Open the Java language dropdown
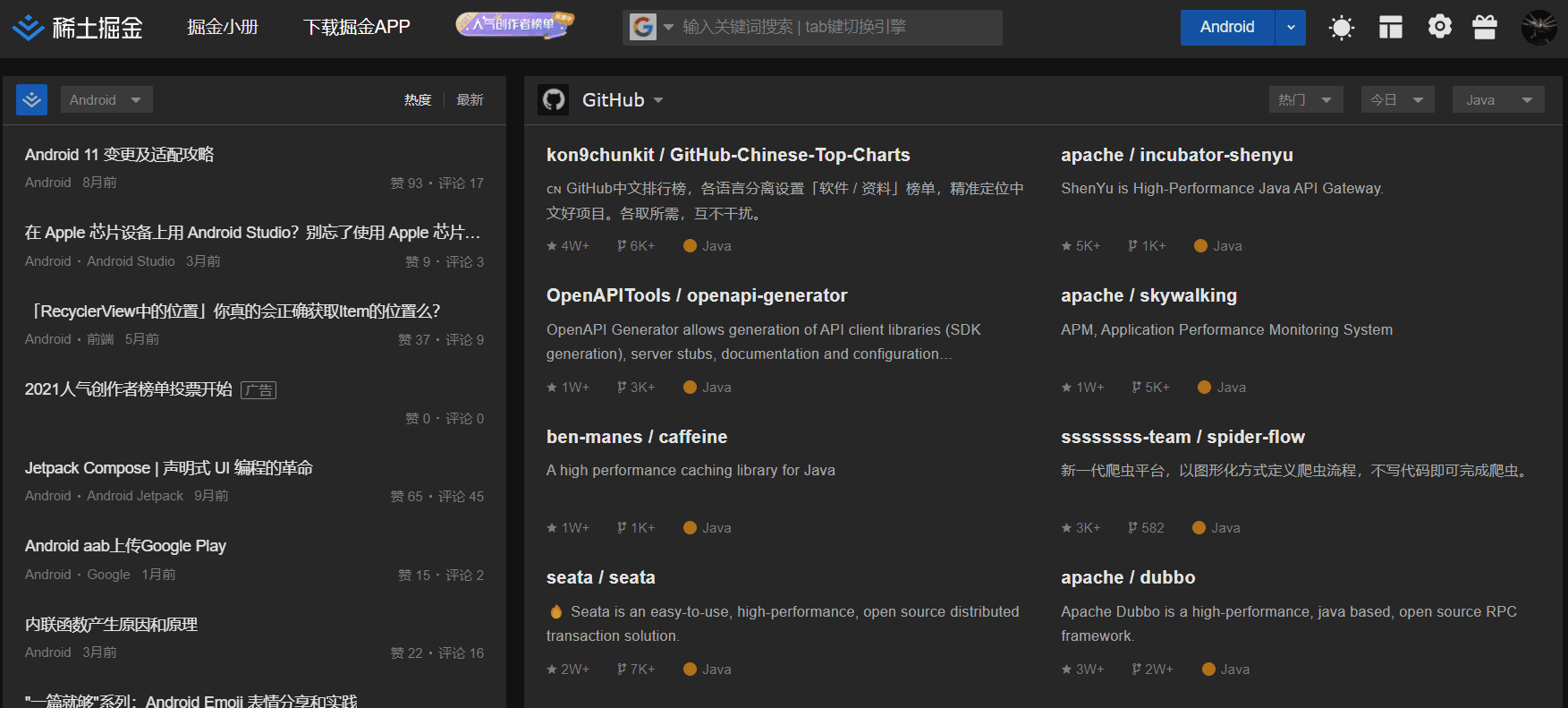 1499,99
